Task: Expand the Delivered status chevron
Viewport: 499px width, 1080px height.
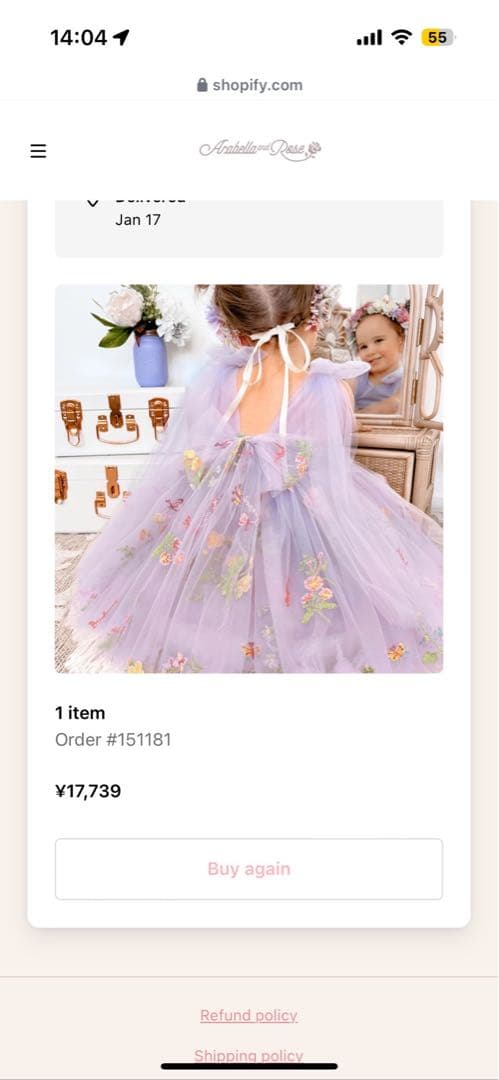Action: pos(92,202)
